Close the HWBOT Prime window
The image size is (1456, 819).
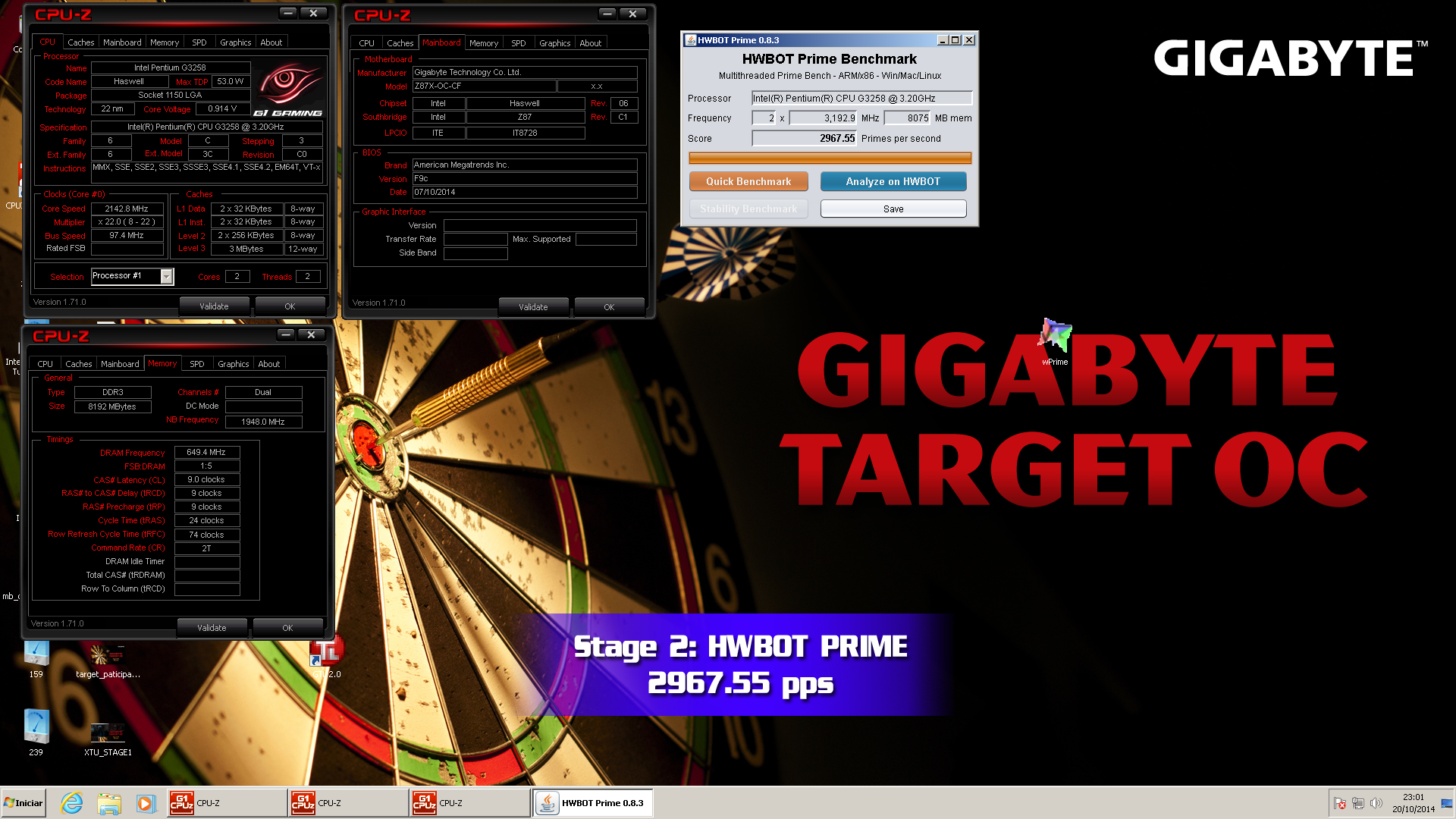pyautogui.click(x=969, y=40)
